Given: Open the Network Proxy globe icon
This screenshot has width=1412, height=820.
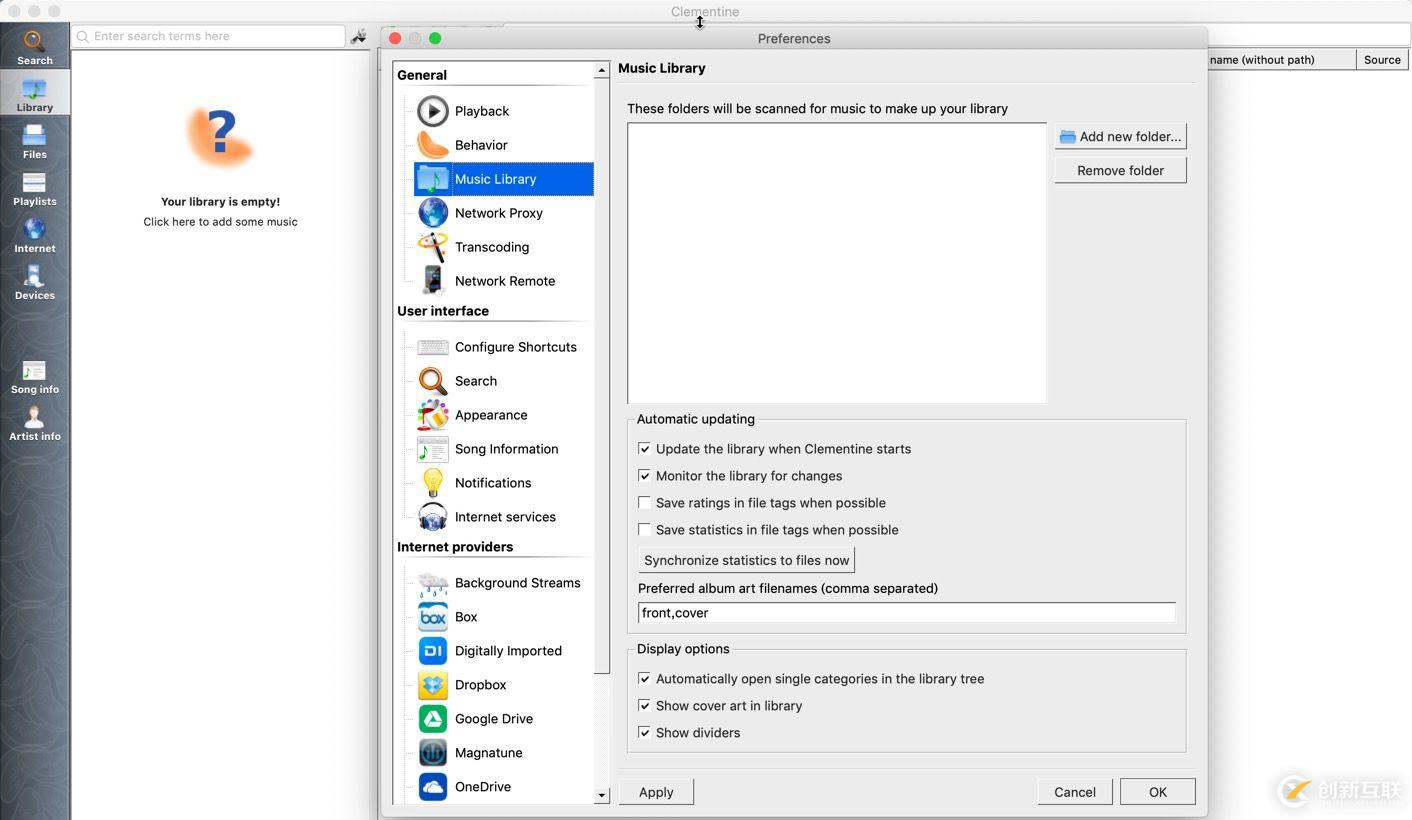Looking at the screenshot, I should [x=433, y=213].
